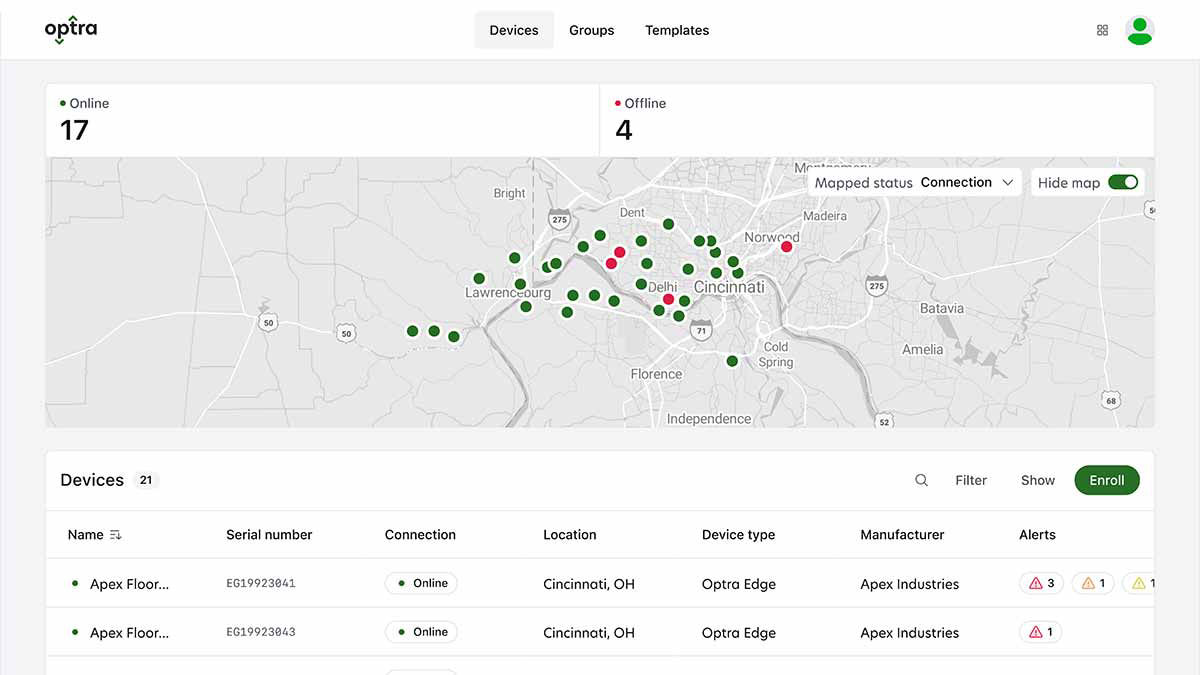Click the warning alert badge on Apex Floor row

[1092, 583]
